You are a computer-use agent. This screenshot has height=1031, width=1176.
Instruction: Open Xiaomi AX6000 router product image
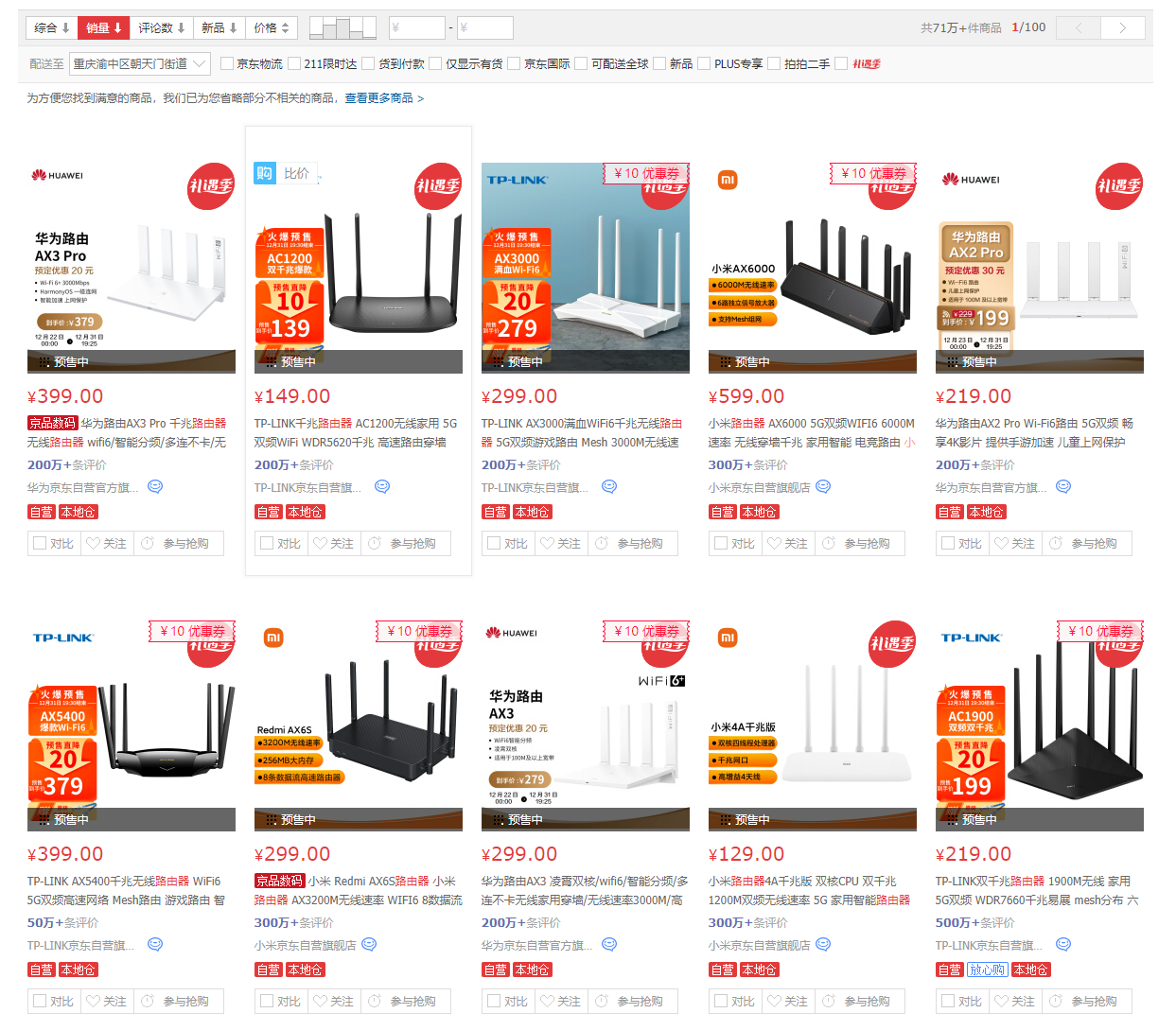812,268
